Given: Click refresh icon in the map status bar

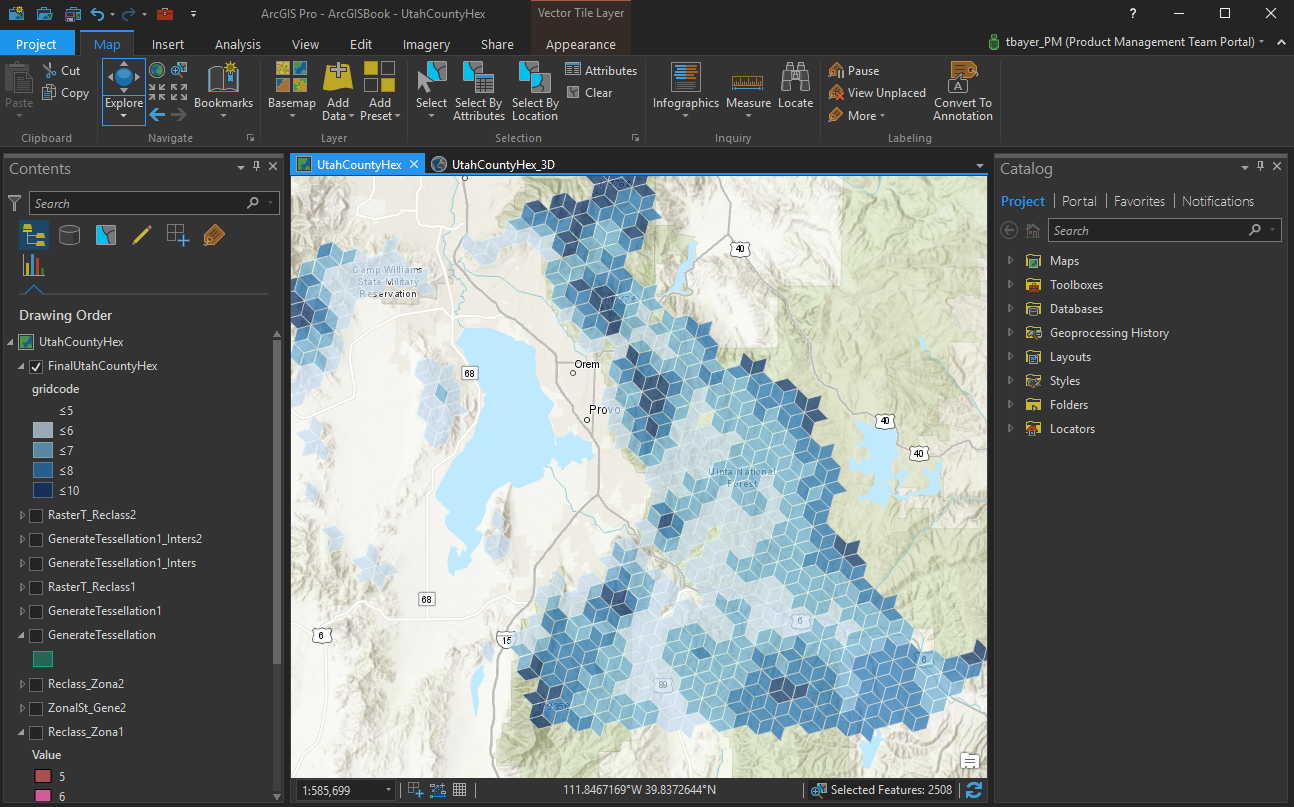Looking at the screenshot, I should pos(973,790).
